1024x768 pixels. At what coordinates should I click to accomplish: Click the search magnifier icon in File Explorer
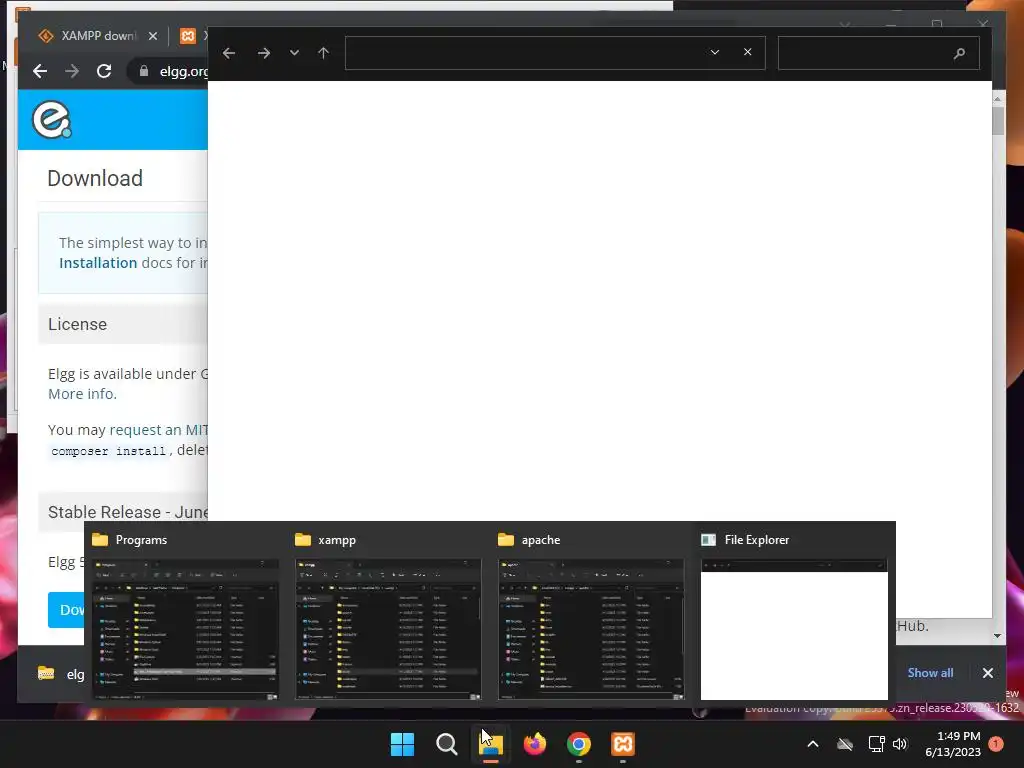(959, 54)
